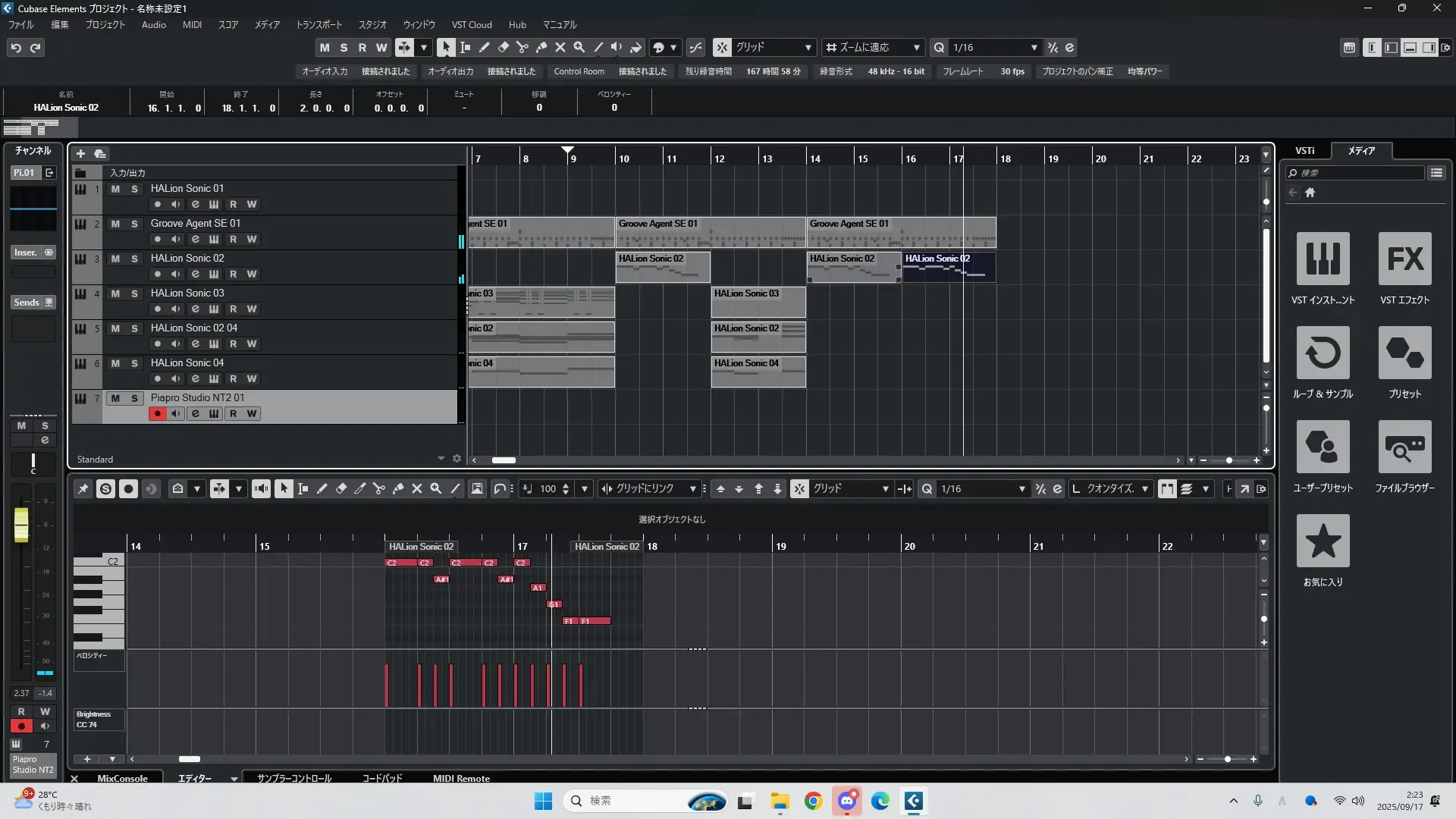Select the Zoom magnifier tool in main toolbar

click(579, 47)
